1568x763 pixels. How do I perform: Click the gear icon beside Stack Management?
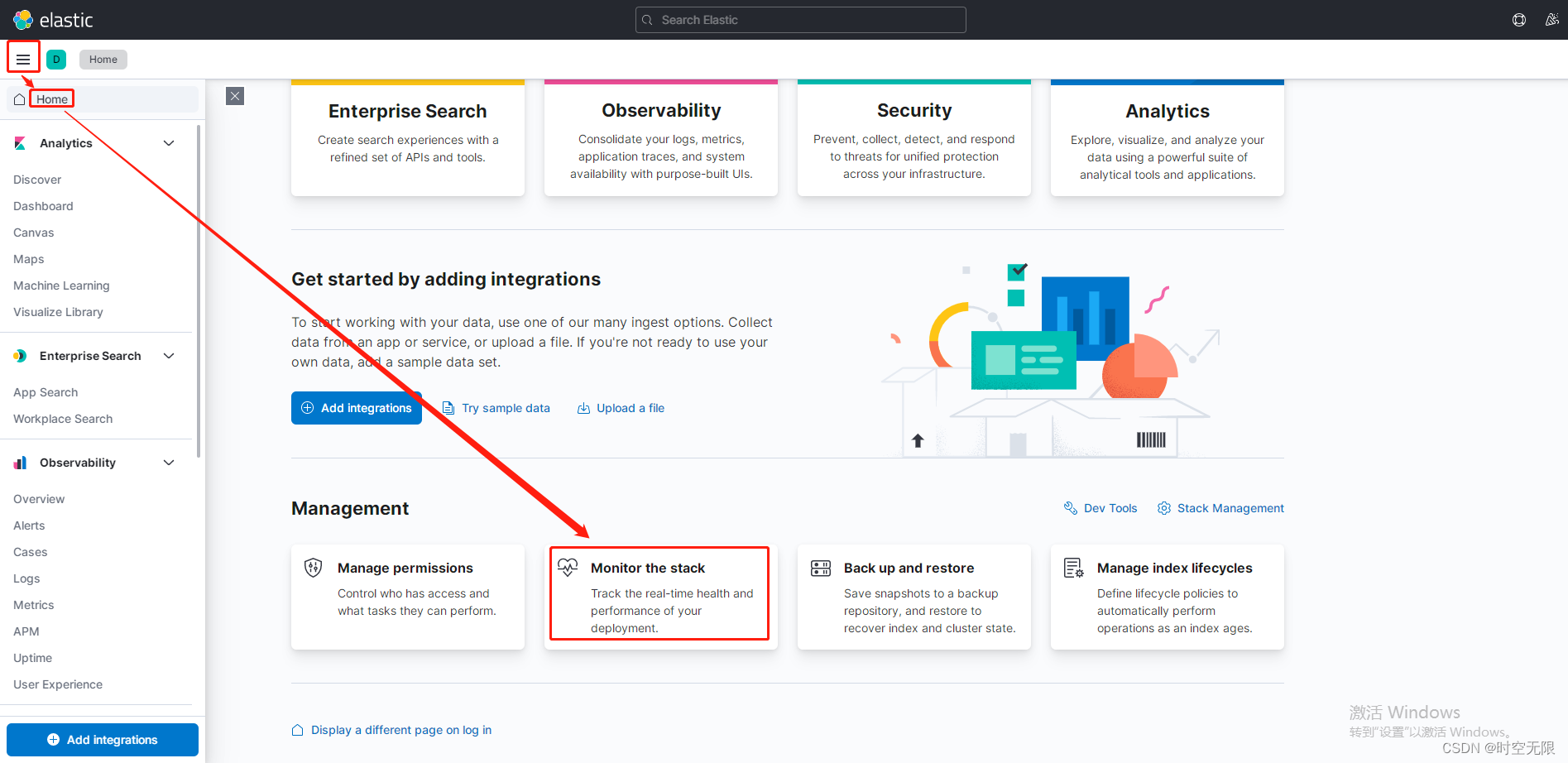tap(1164, 508)
